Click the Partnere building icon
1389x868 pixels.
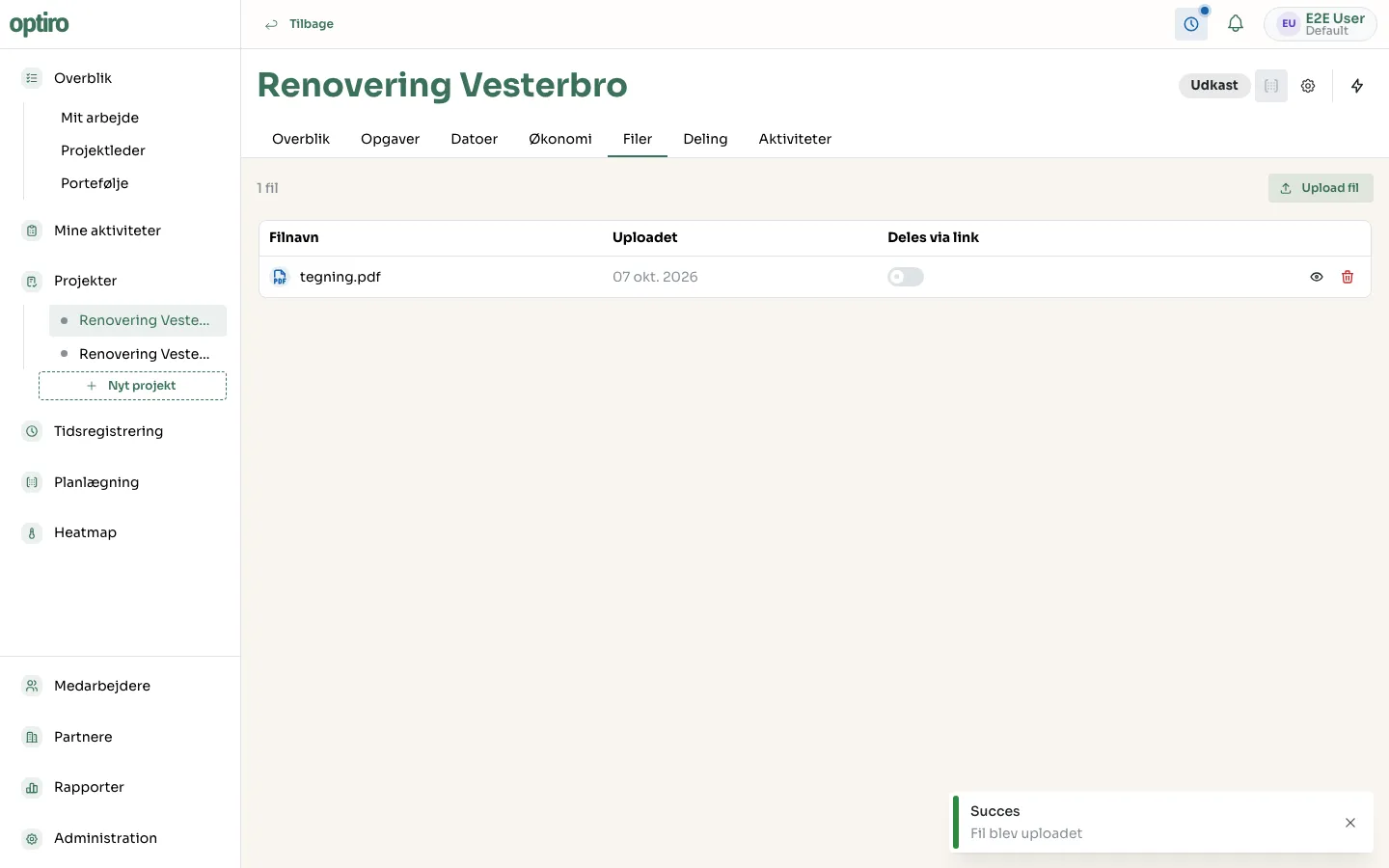click(32, 737)
